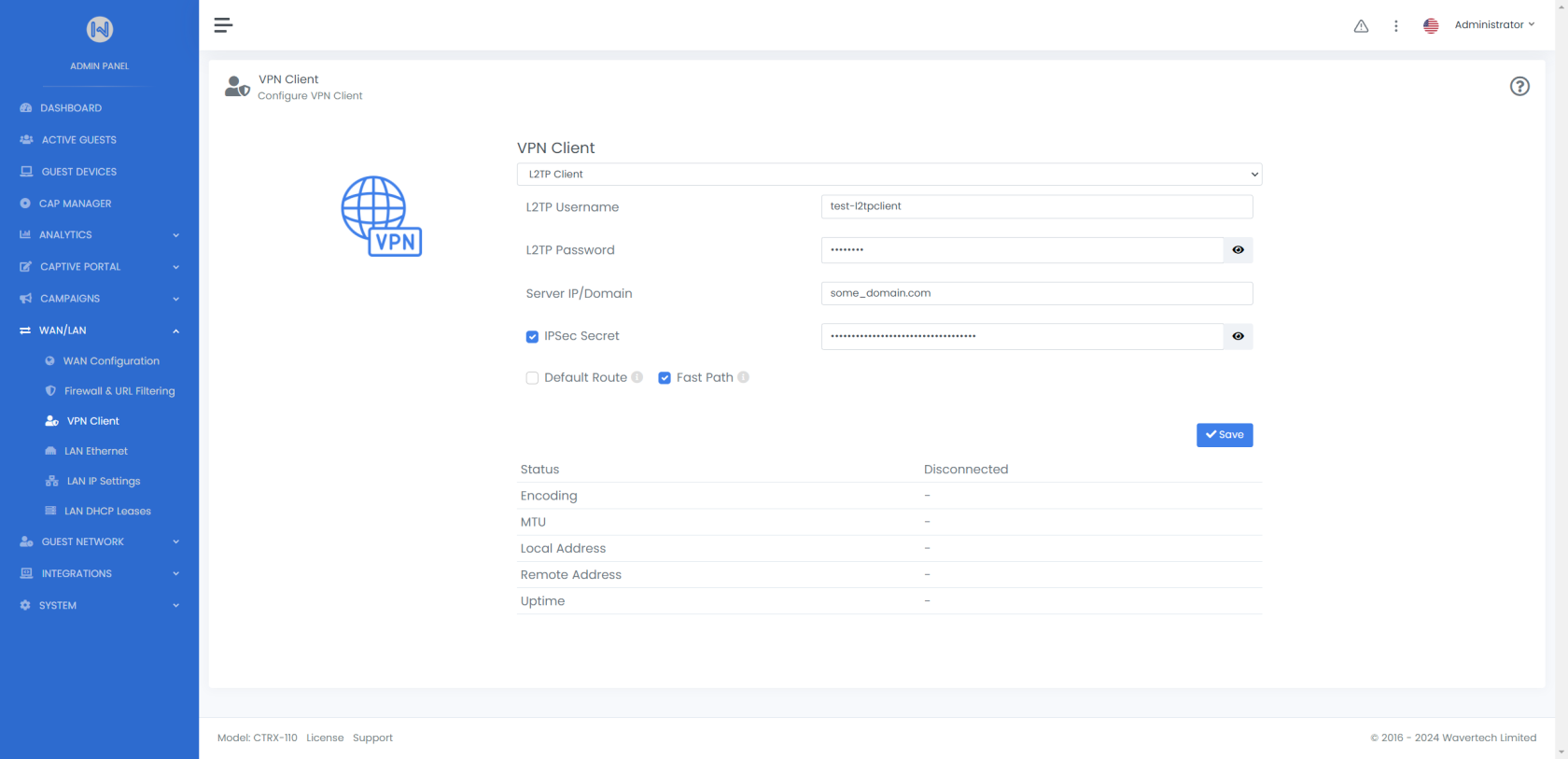The width and height of the screenshot is (1568, 759).
Task: Click into the Server IP/Domain field
Action: click(1036, 293)
